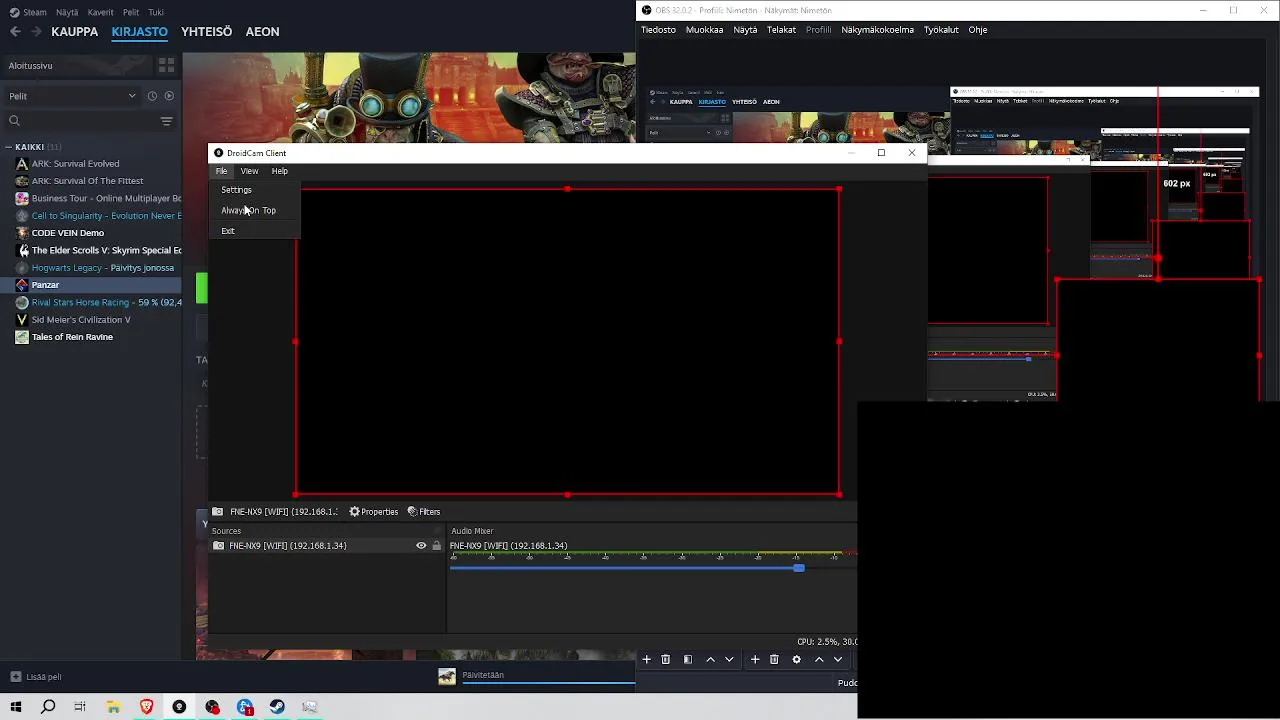Screen dimensions: 1280x720
Task: Move source up with right up-arrow
Action: point(819,659)
